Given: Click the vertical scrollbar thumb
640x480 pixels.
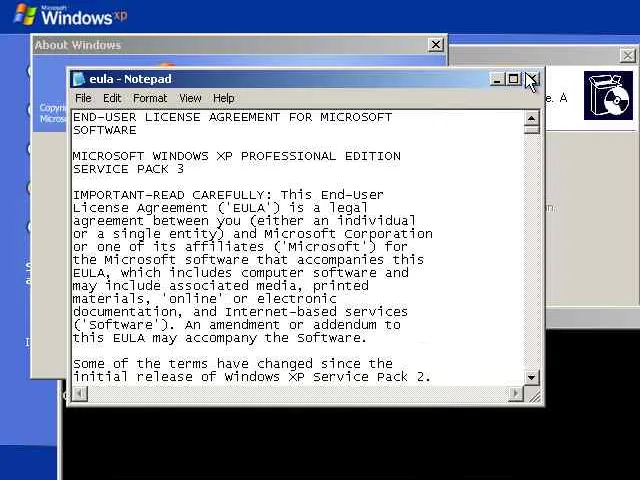Looking at the screenshot, I should tap(531, 130).
